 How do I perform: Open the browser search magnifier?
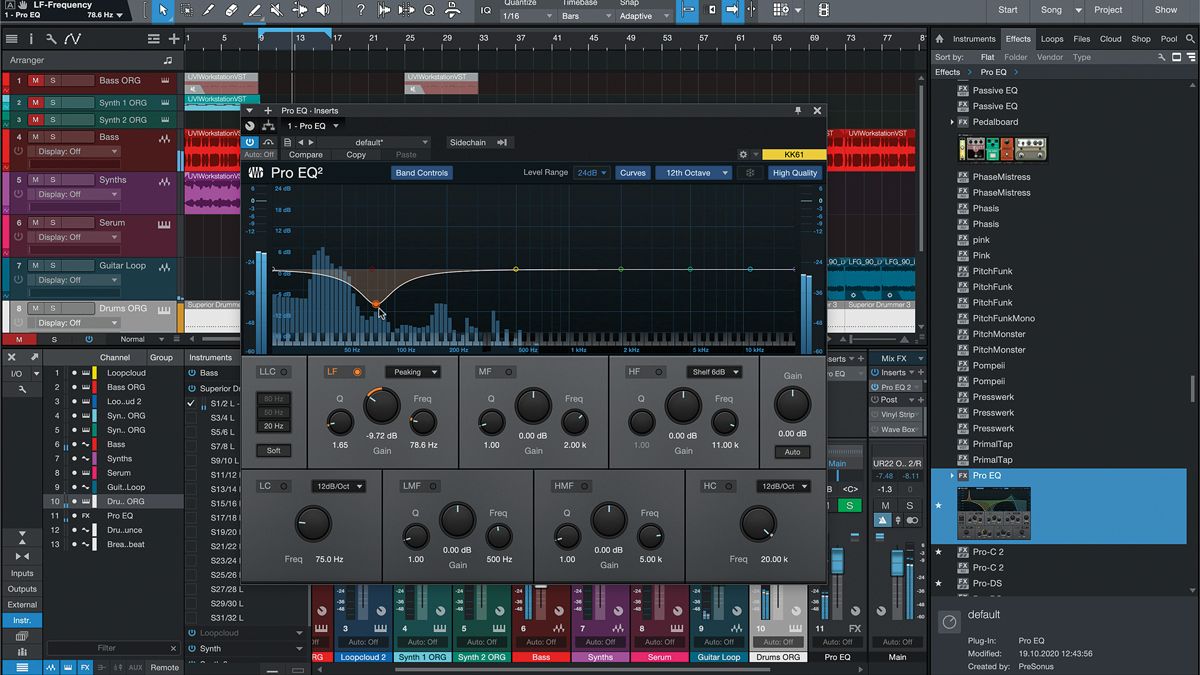1190,39
